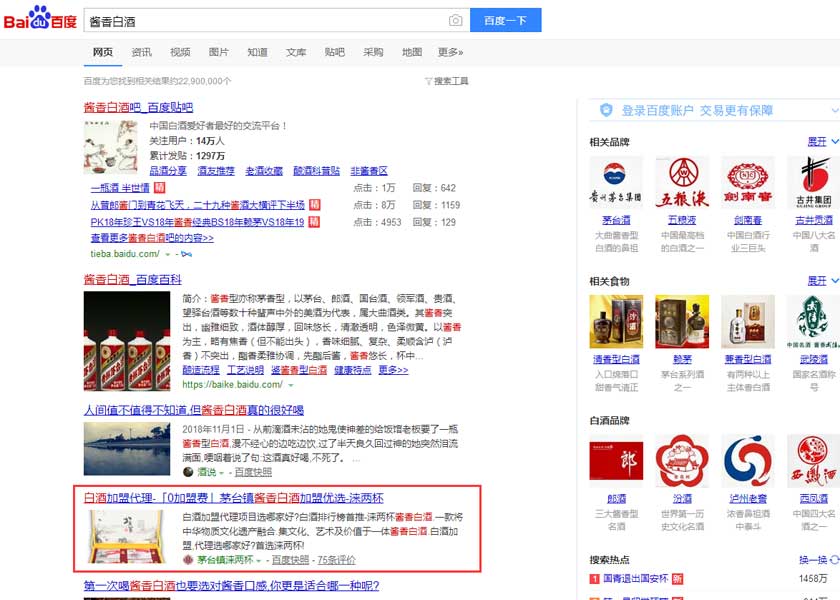
Task: Click the shield icon beside 登录百度账户
Action: (606, 110)
